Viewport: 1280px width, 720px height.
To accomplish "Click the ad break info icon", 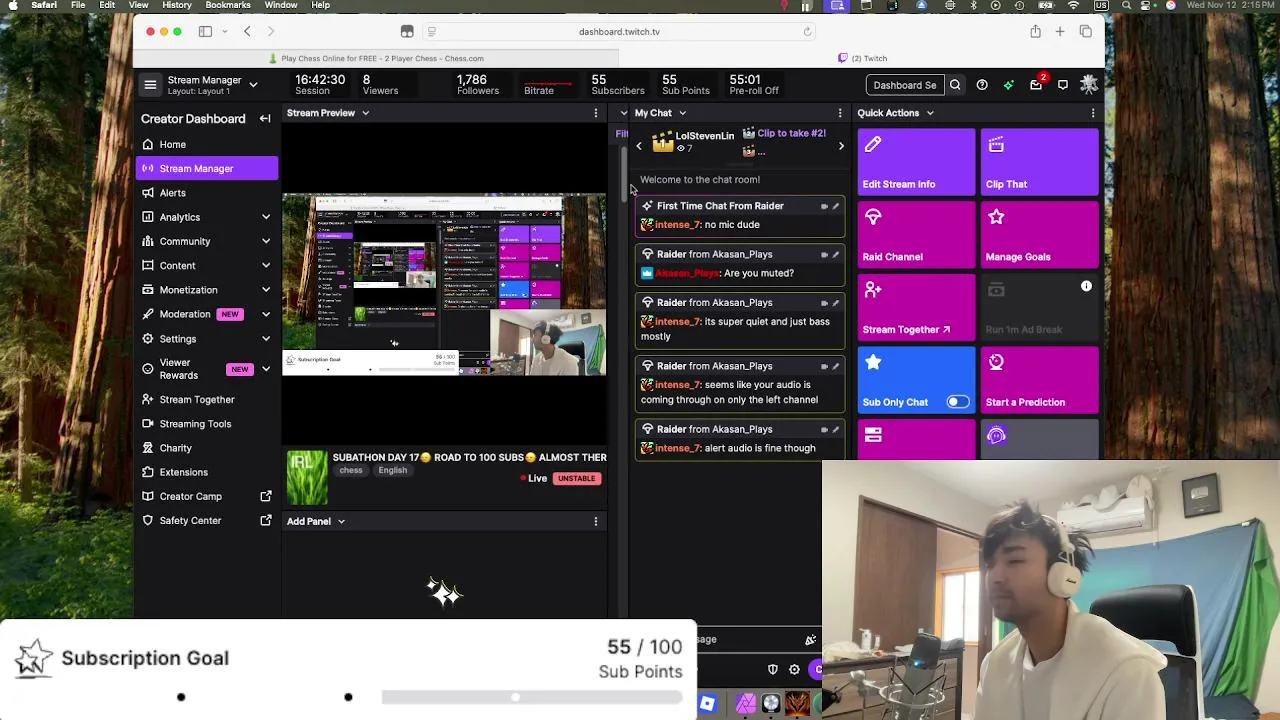I will 1086,287.
